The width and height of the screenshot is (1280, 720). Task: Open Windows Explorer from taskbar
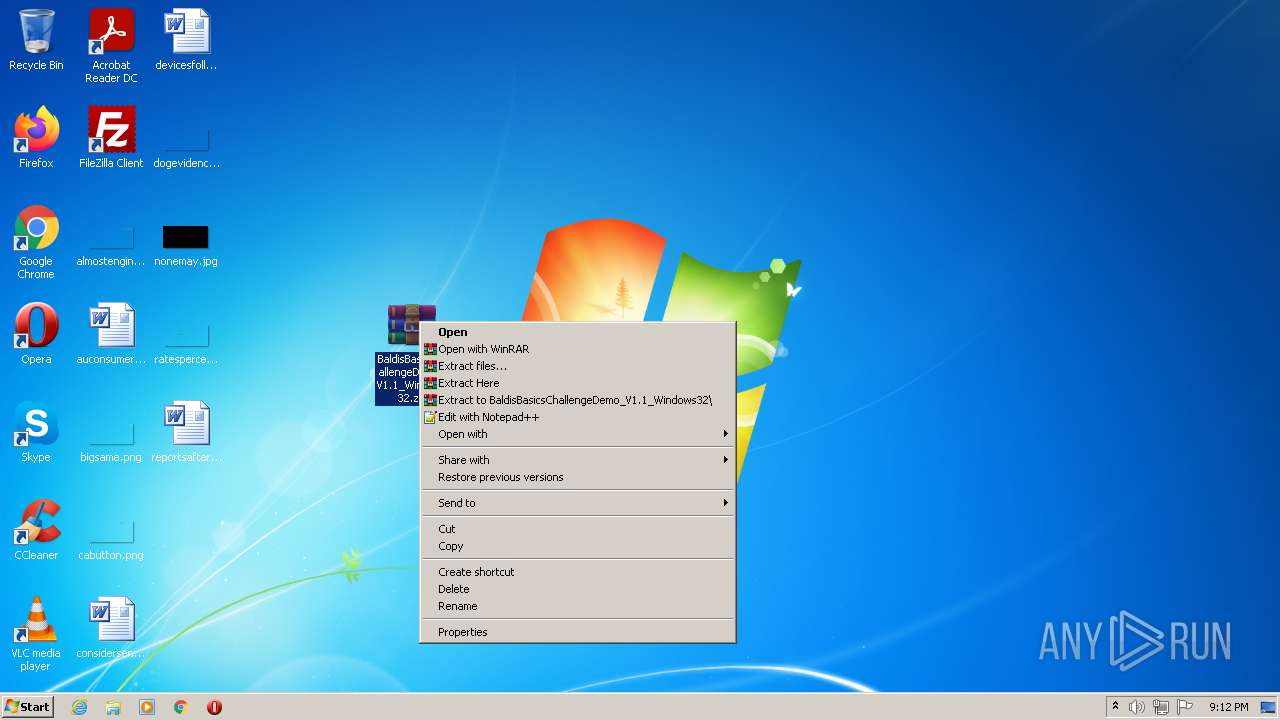tap(113, 707)
